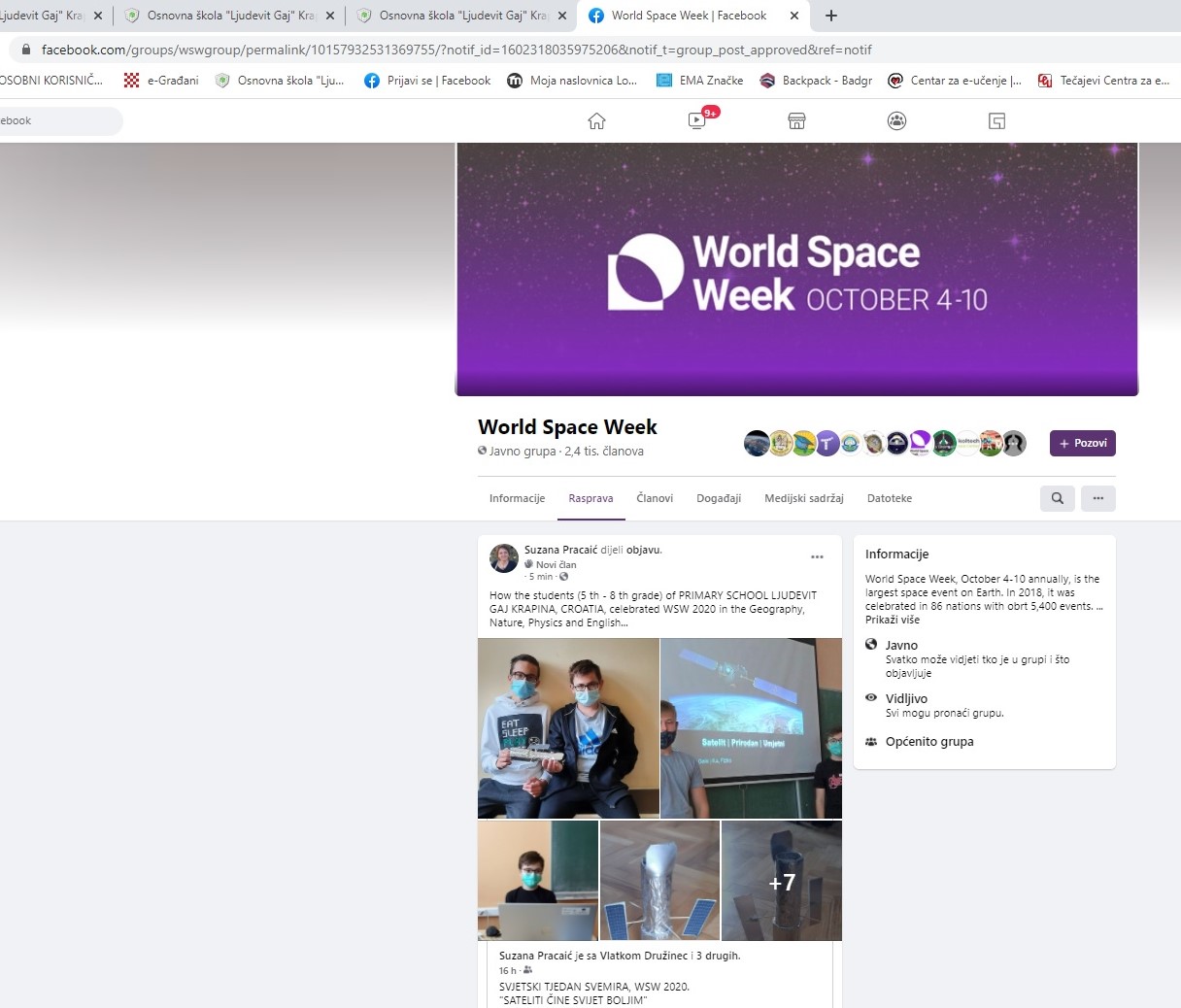
Task: Open group more options ellipsis button
Action: [x=1098, y=498]
